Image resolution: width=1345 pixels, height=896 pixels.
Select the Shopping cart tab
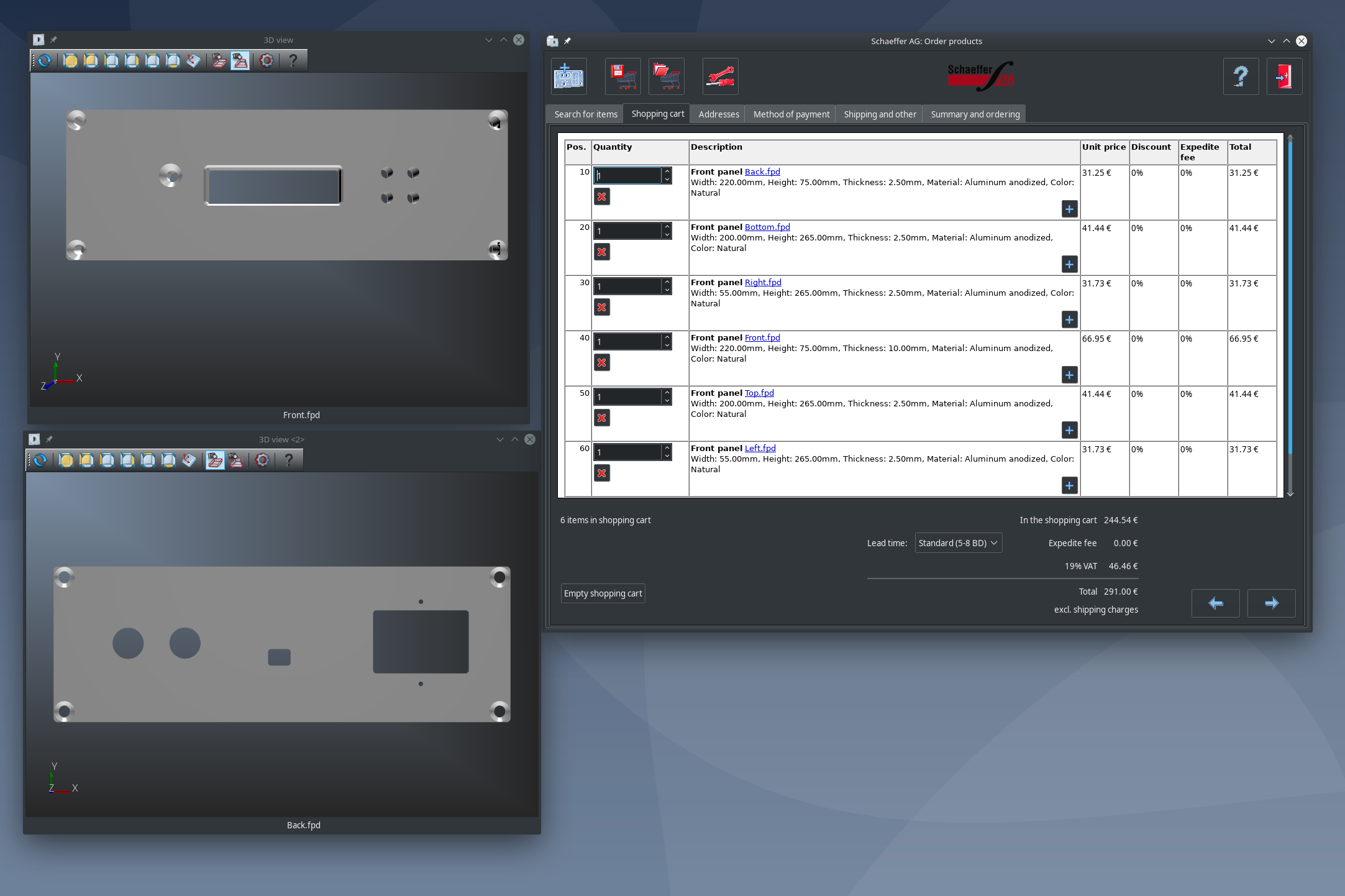[x=657, y=114]
